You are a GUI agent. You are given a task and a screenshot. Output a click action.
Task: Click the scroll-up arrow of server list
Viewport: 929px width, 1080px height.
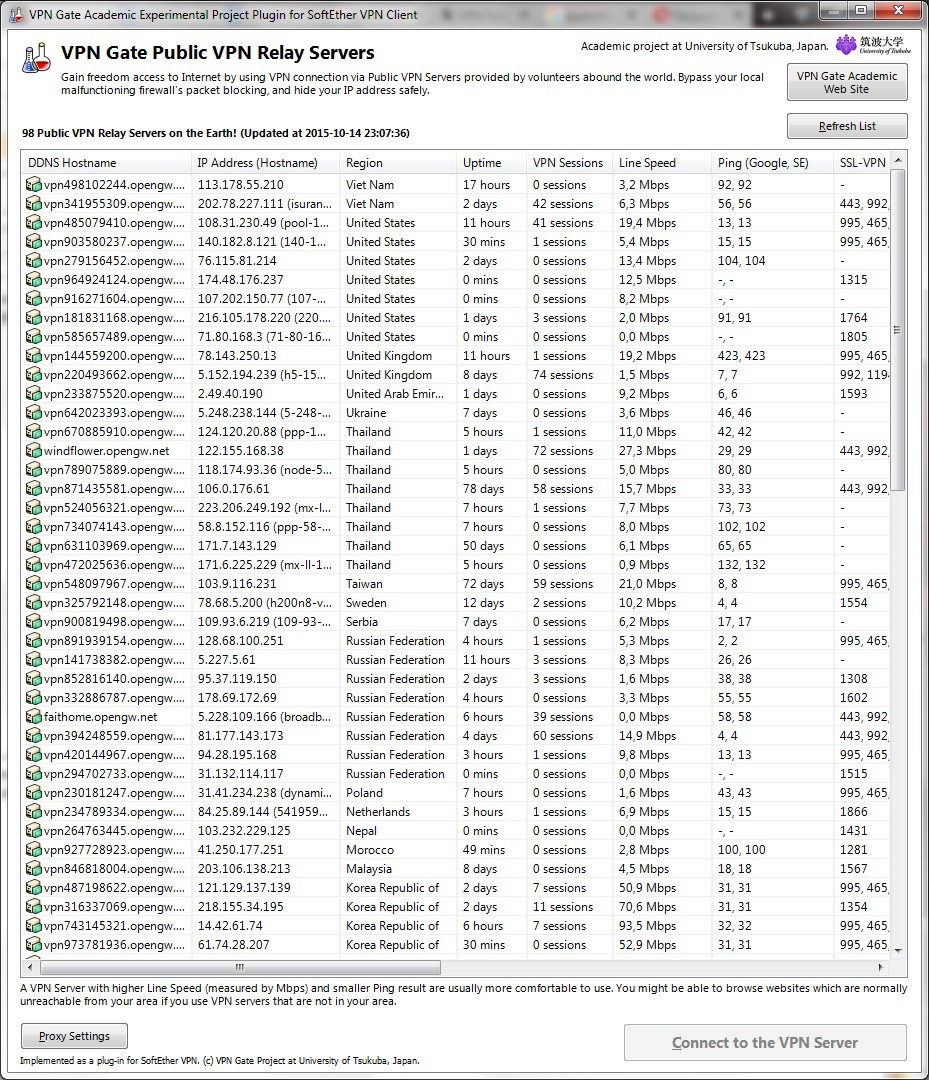897,160
